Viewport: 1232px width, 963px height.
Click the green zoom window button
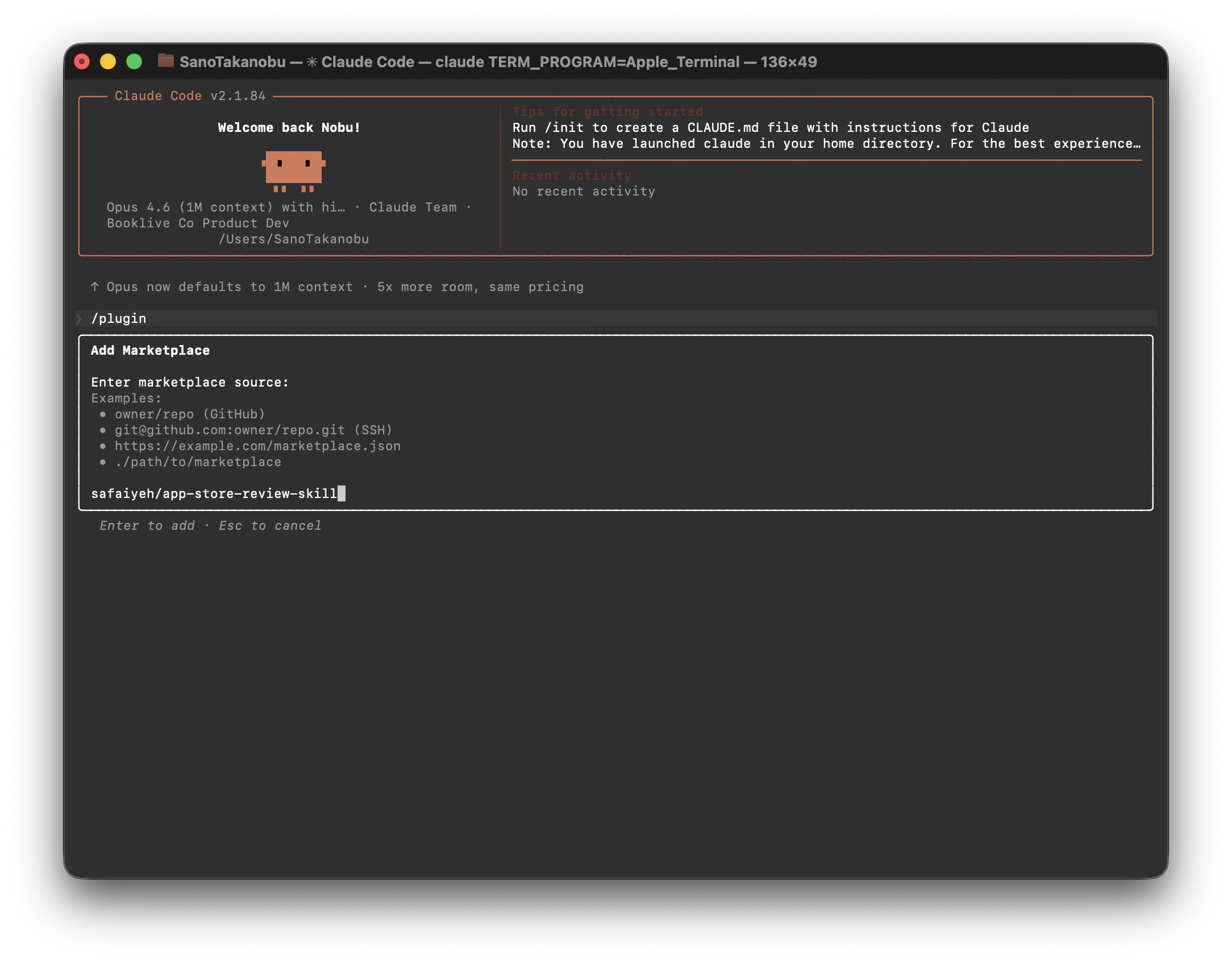(134, 61)
